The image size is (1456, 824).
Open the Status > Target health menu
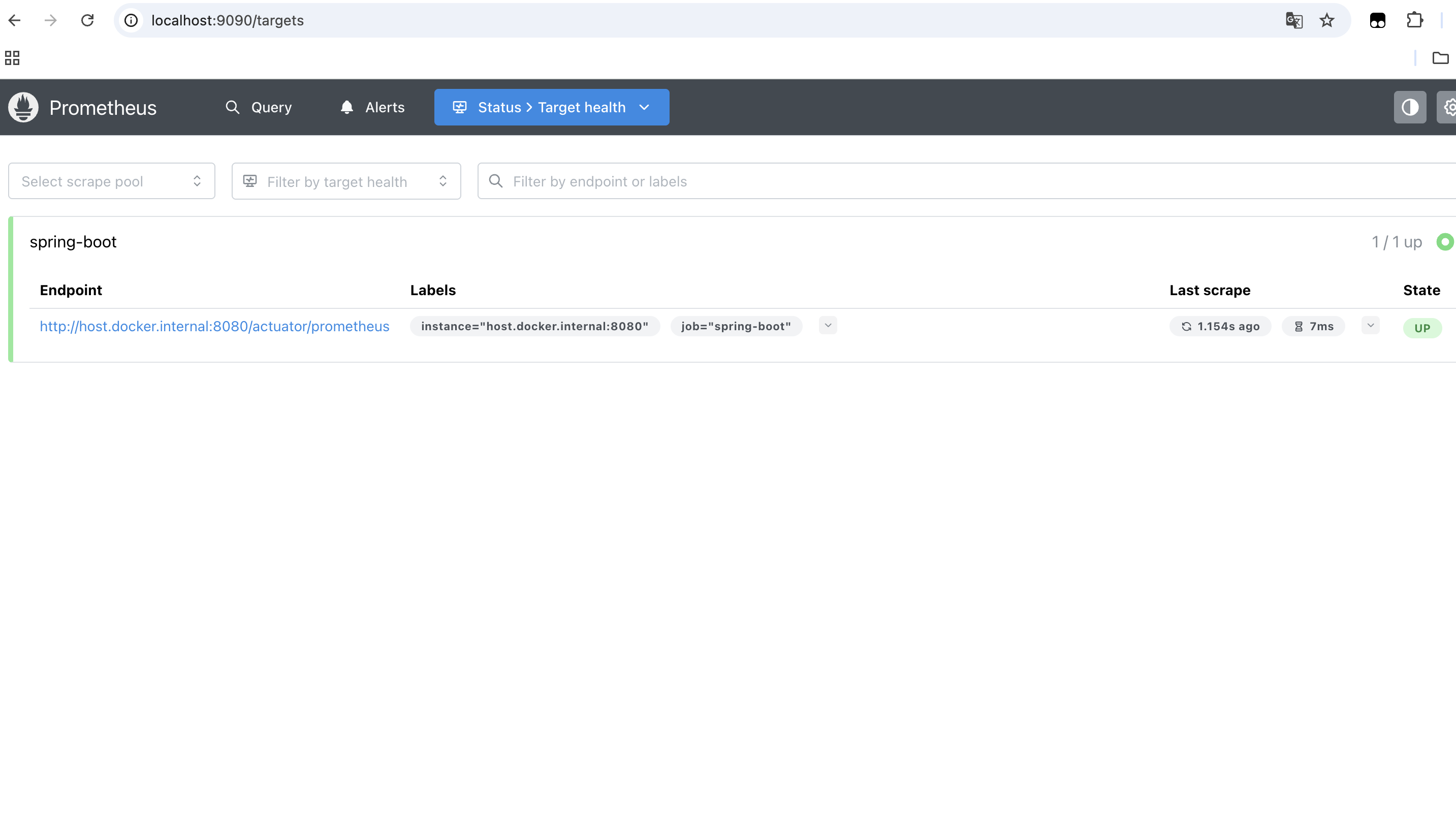click(551, 107)
